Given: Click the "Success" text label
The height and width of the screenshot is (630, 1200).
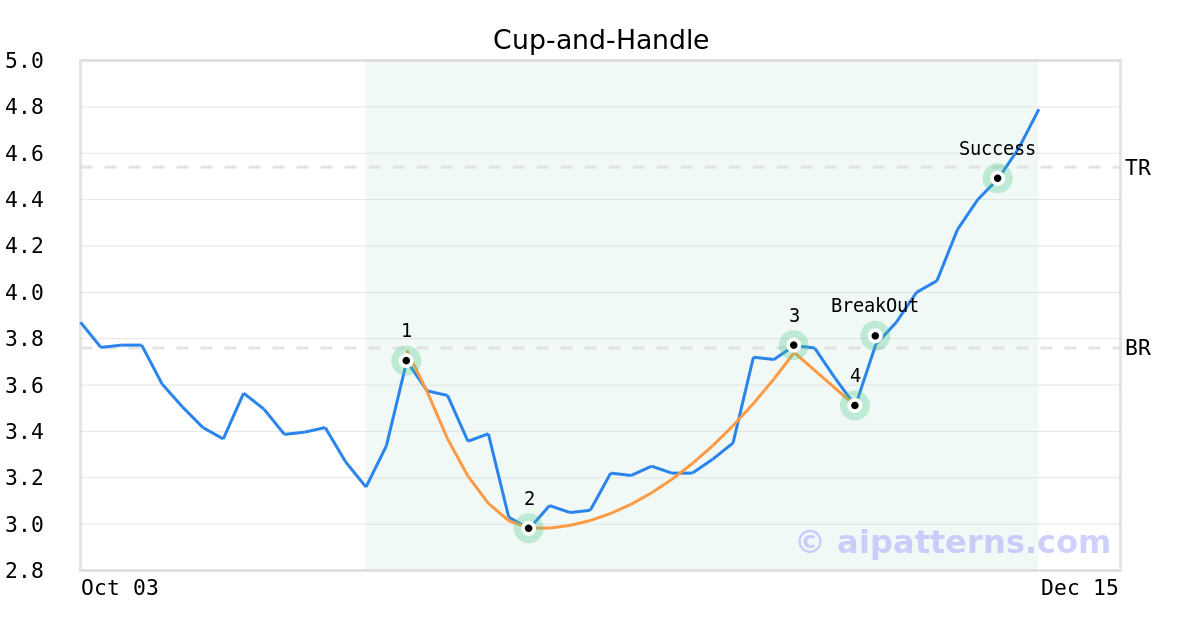Looking at the screenshot, I should [x=997, y=149].
